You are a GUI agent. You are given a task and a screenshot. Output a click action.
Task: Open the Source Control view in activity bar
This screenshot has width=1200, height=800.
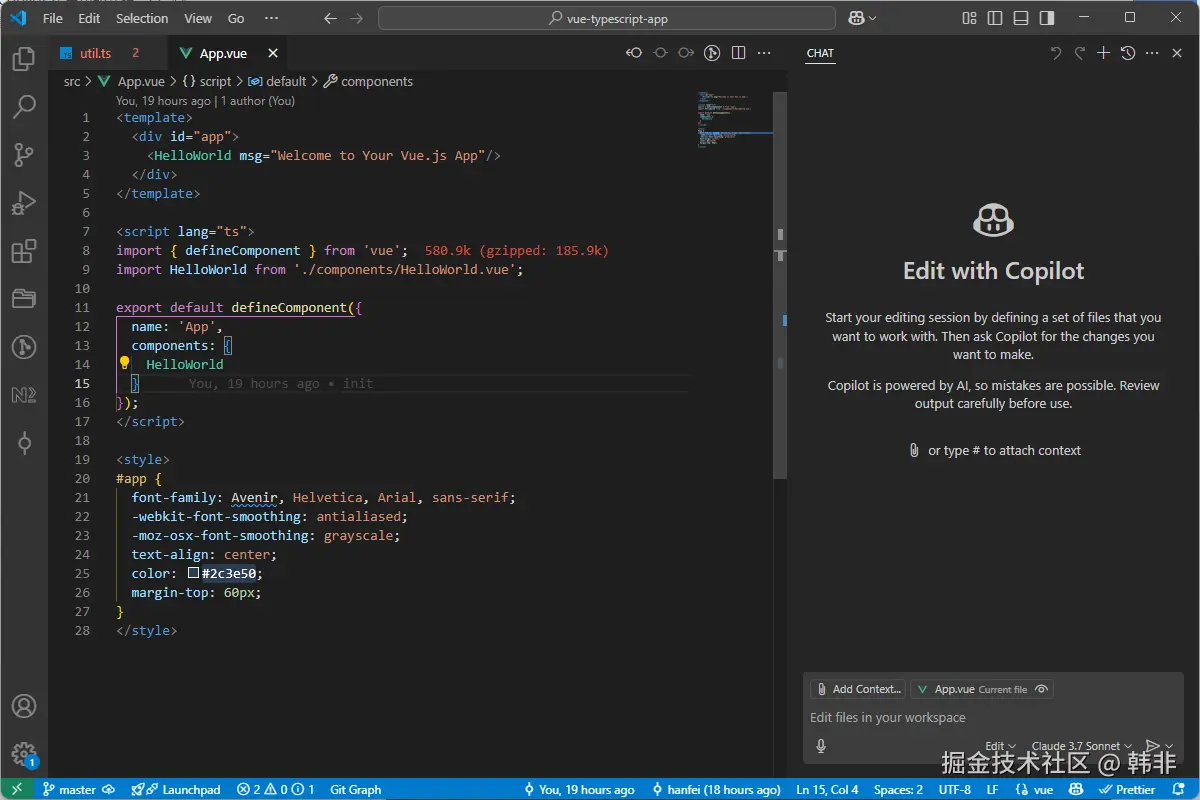coord(23,154)
